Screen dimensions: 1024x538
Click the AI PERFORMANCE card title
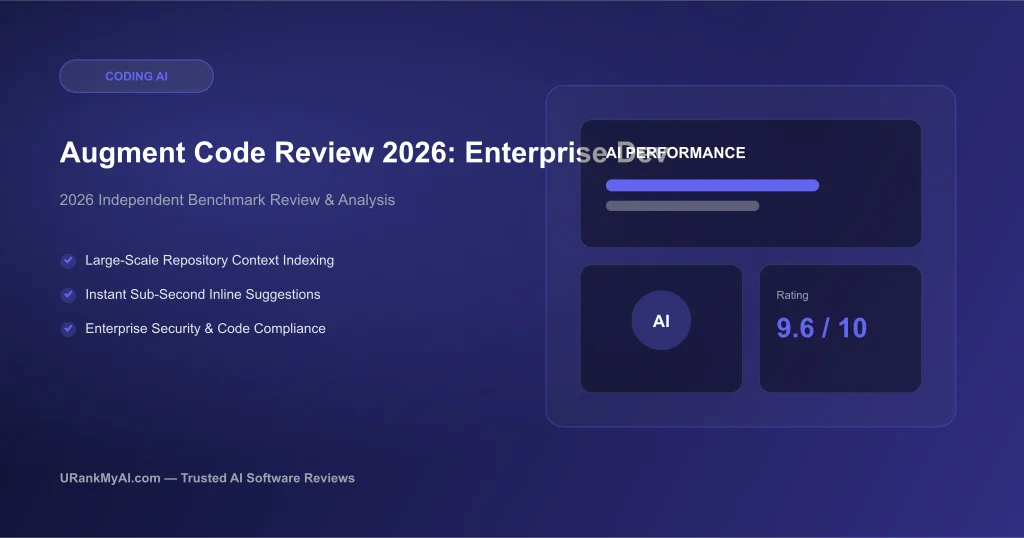coord(675,153)
